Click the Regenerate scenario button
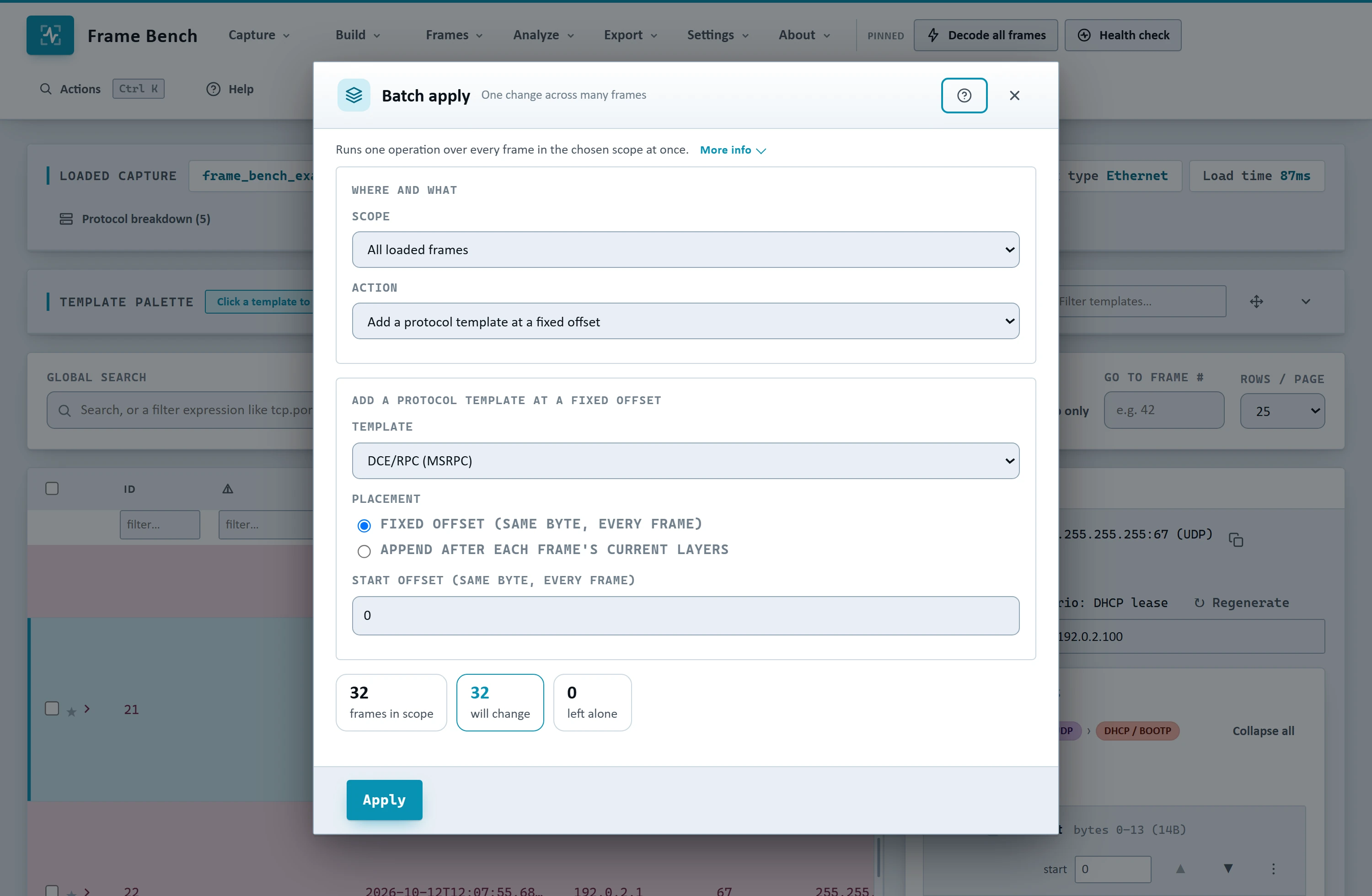 (x=1242, y=602)
